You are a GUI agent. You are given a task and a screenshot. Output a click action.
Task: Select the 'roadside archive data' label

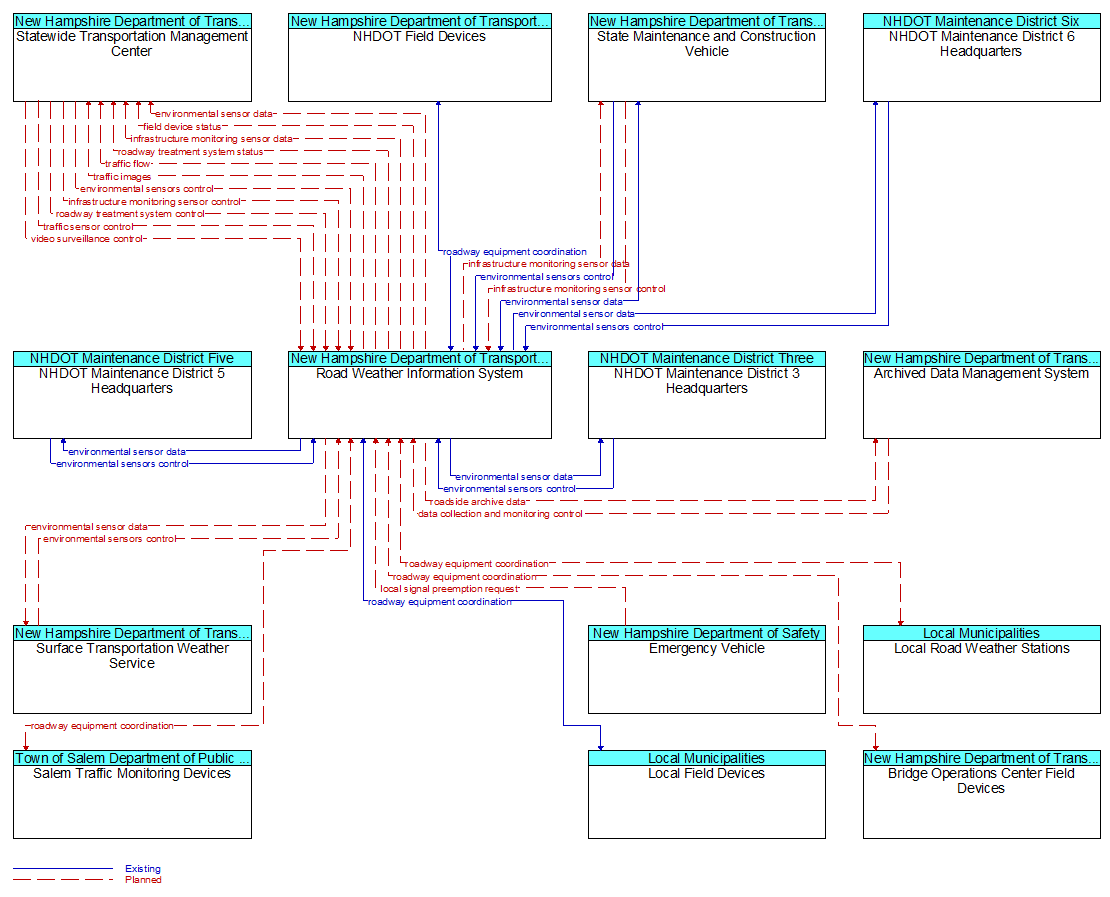(x=478, y=501)
